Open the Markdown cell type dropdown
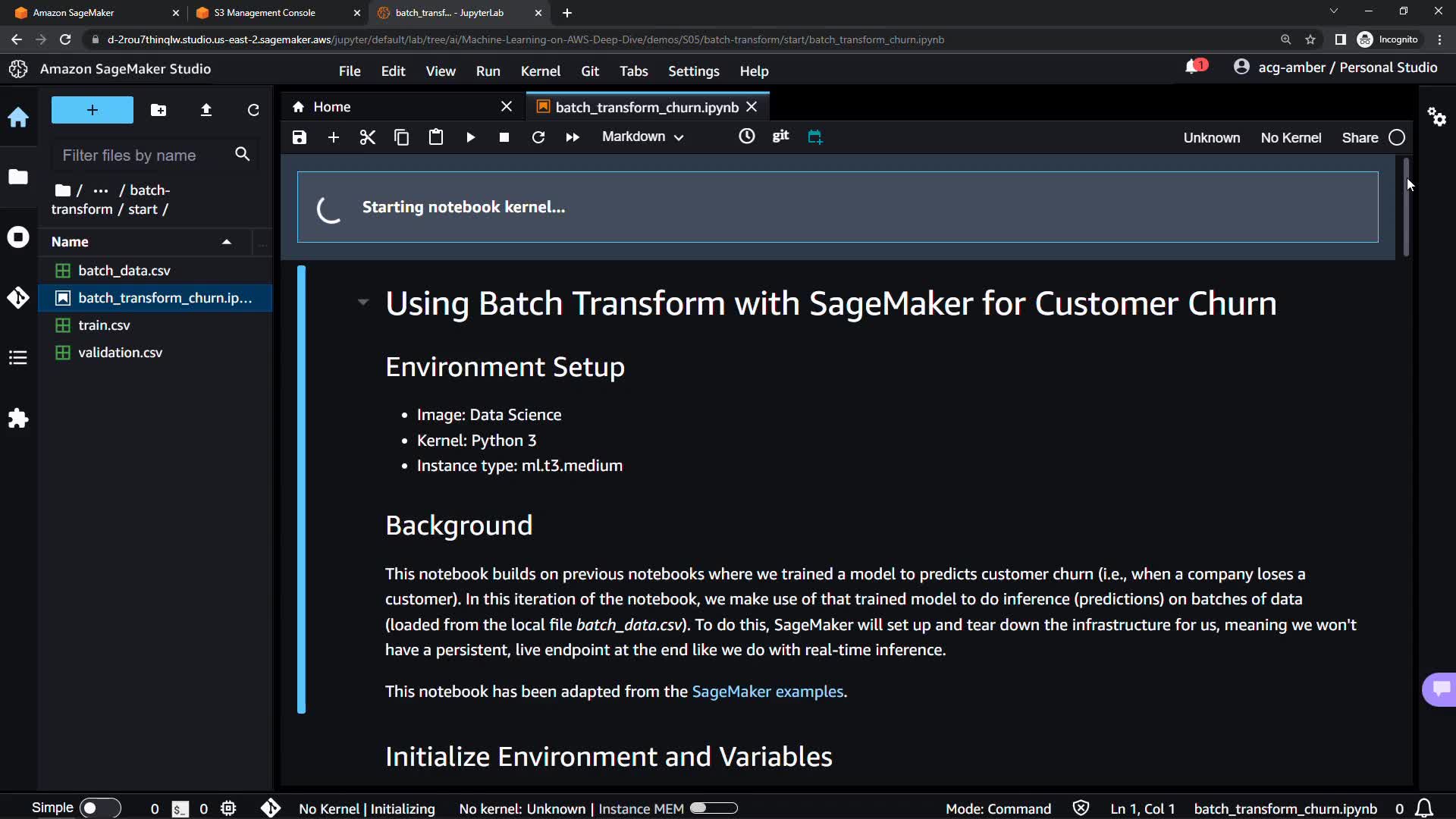Viewport: 1456px width, 819px height. coord(642,136)
